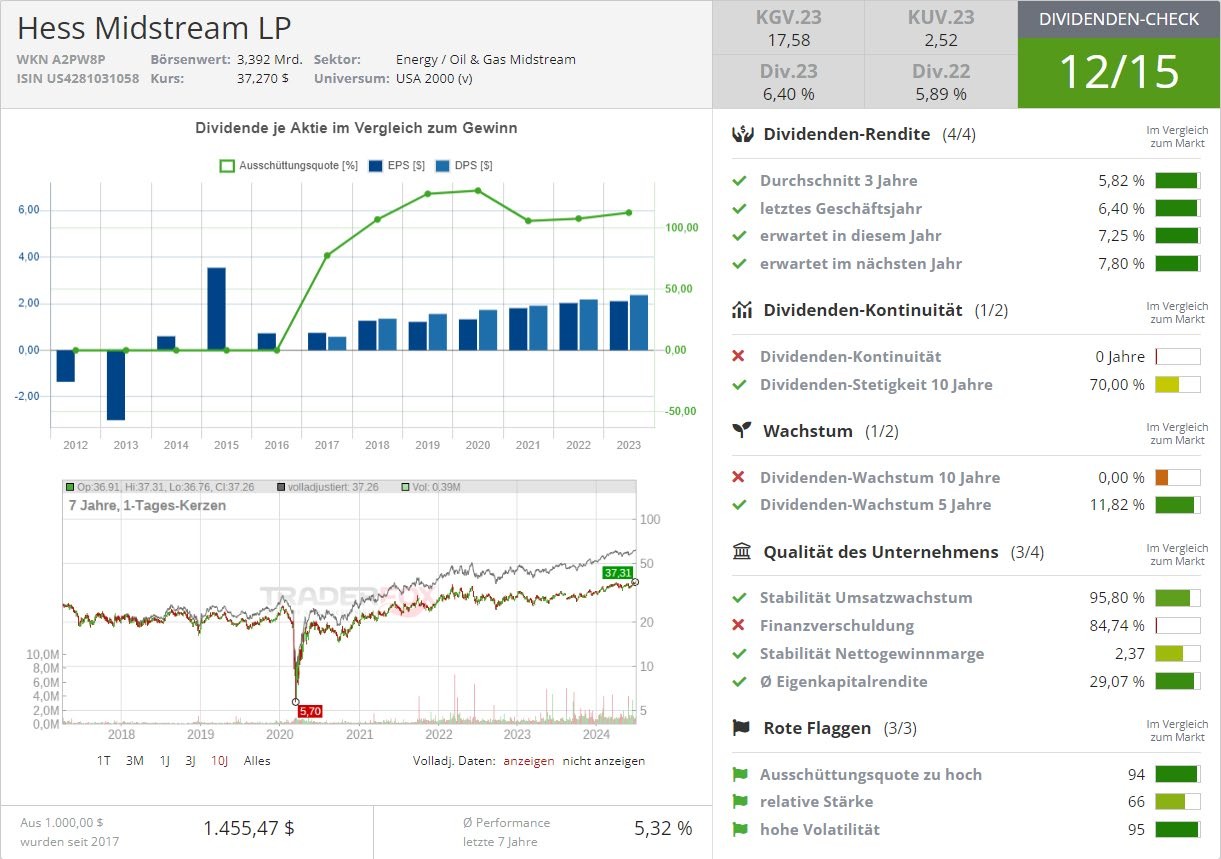Screen dimensions: 1221x859
Task: Select the Alles chart timeframe
Action: 257,761
